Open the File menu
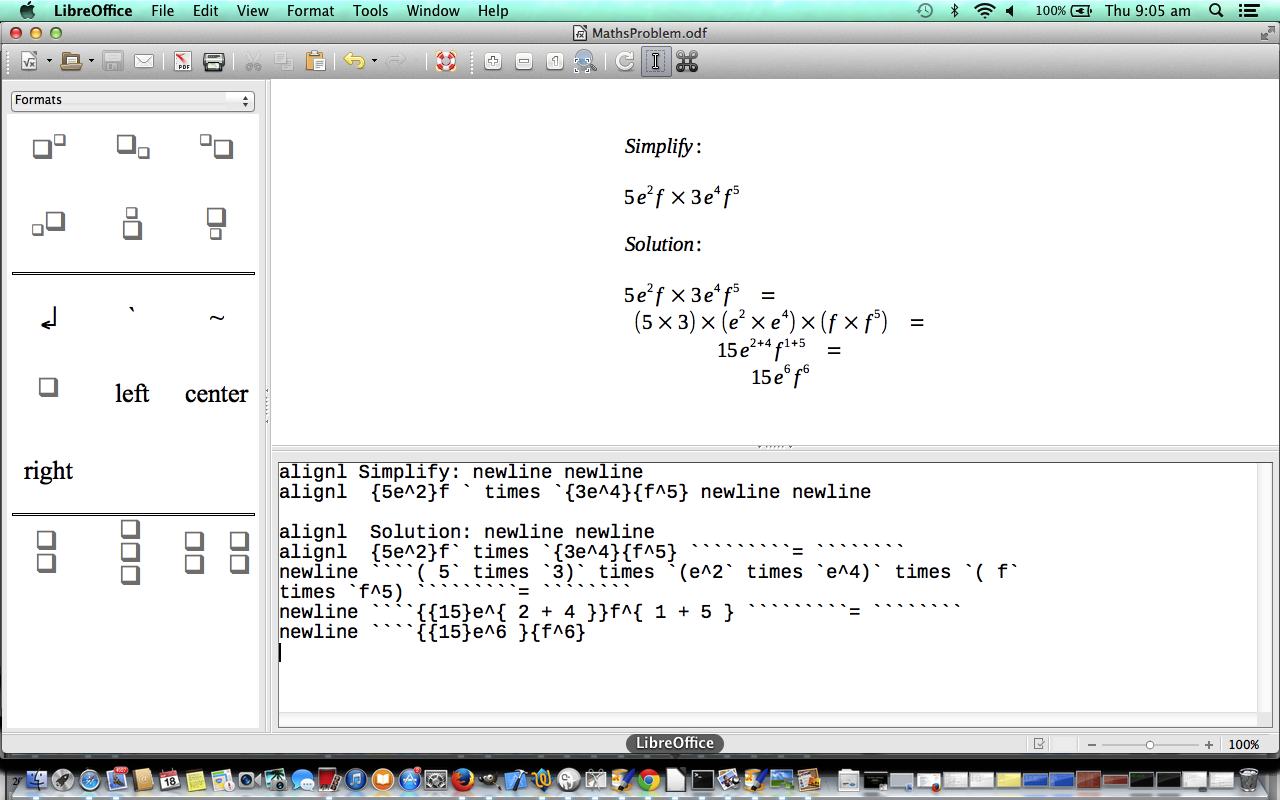1280x800 pixels. click(x=162, y=10)
